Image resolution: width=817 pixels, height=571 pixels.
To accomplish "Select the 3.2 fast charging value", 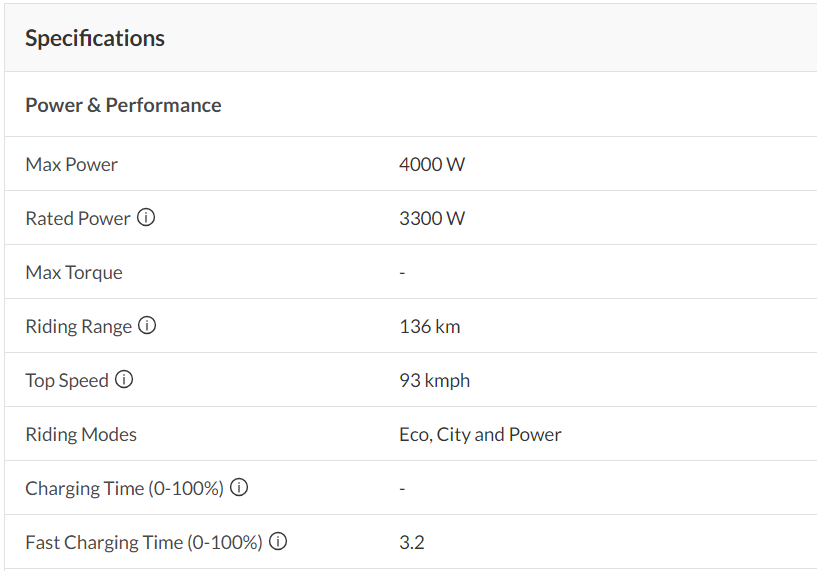I will (x=411, y=542).
